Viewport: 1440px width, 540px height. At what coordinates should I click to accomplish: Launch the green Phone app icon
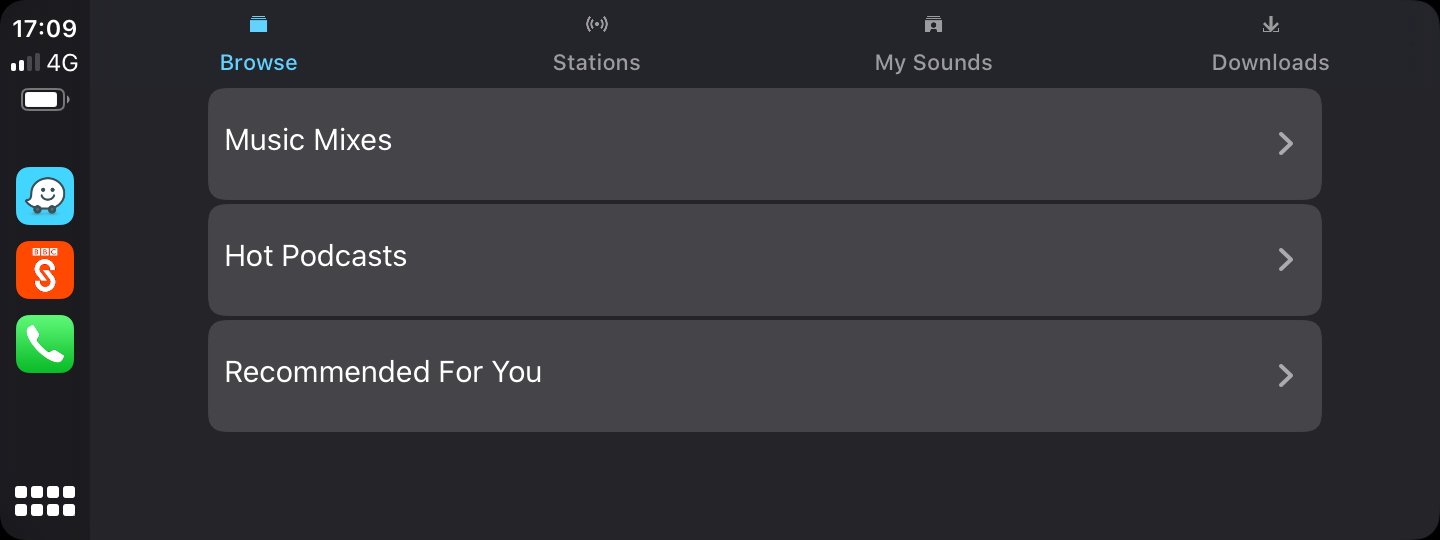pos(45,344)
